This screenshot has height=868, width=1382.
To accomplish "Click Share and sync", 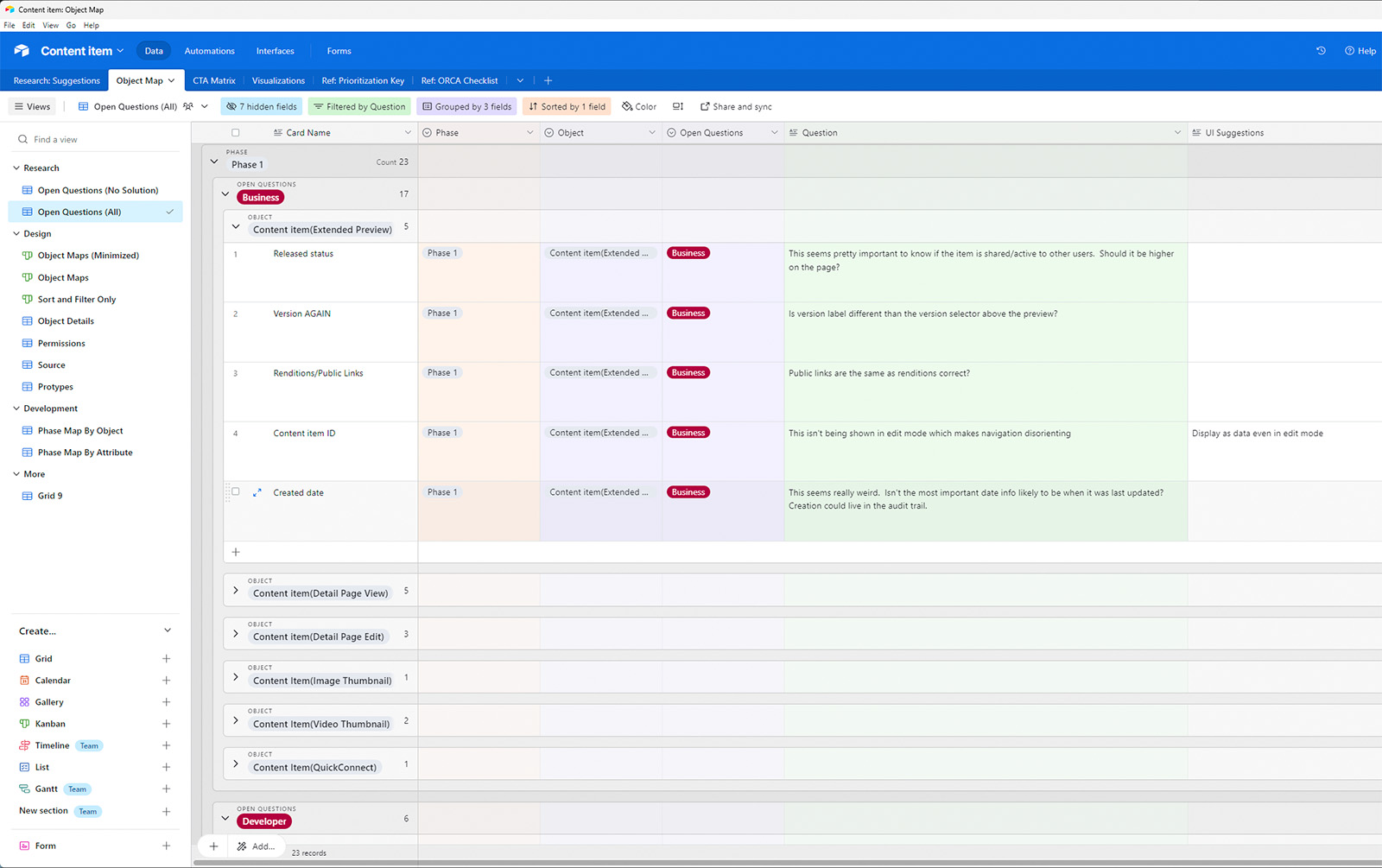I will coord(736,106).
